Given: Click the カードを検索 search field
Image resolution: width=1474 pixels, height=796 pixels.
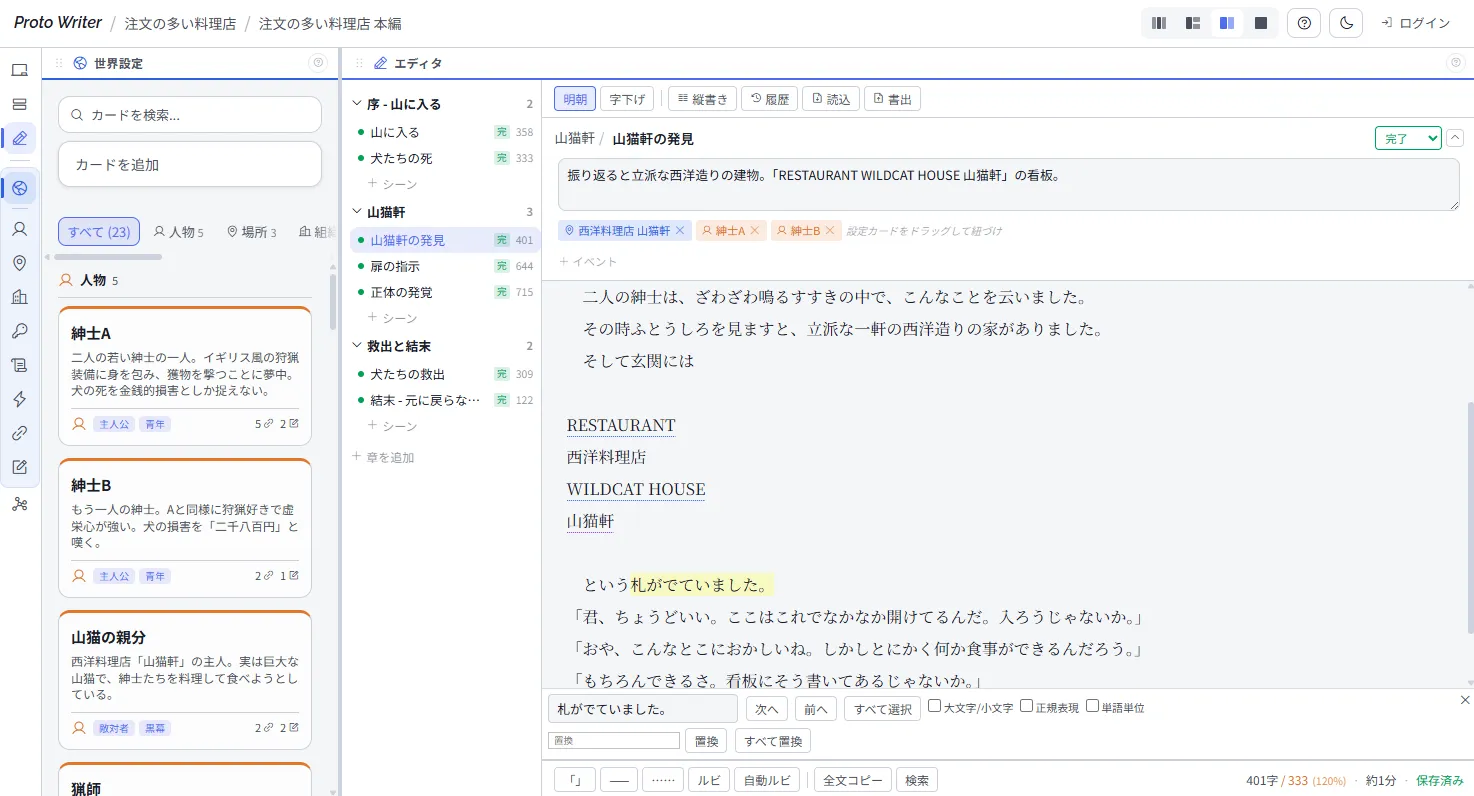Looking at the screenshot, I should (x=189, y=115).
